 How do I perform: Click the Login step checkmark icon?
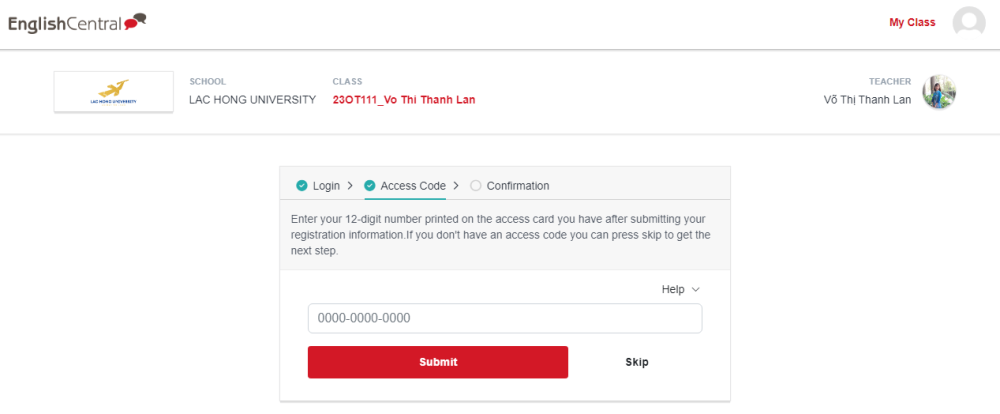point(302,186)
